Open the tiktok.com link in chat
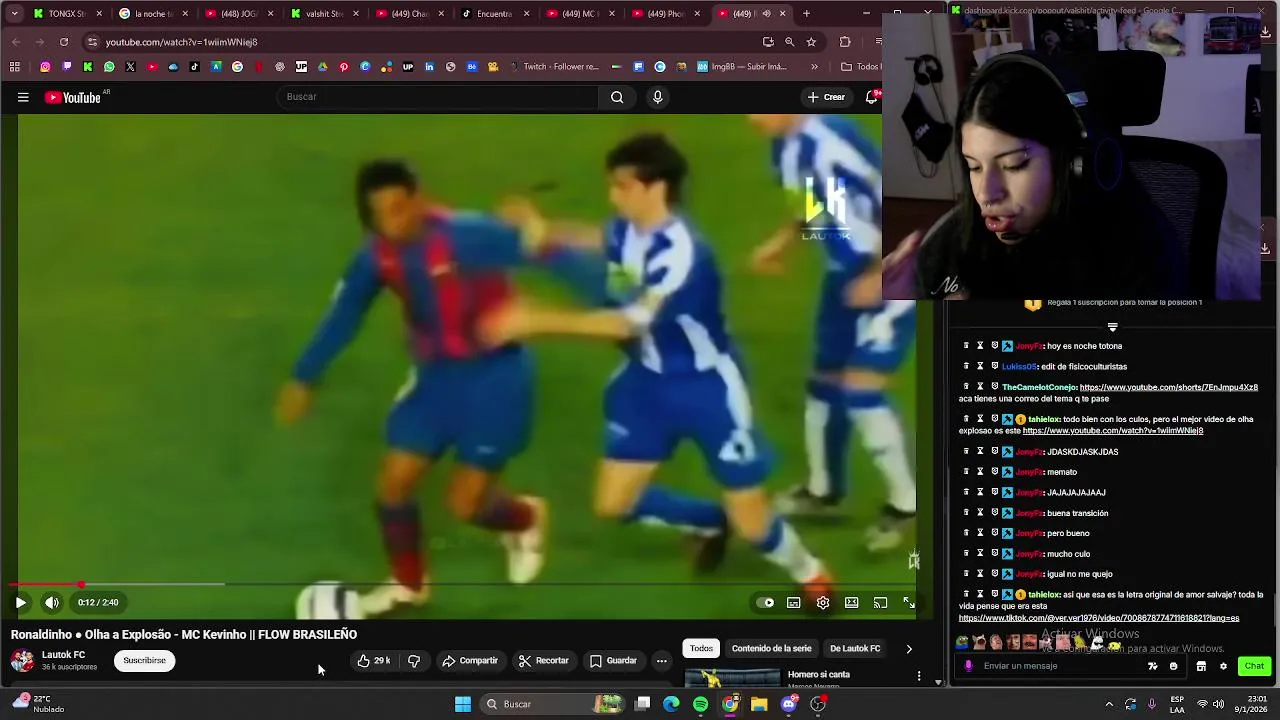 pos(1099,618)
